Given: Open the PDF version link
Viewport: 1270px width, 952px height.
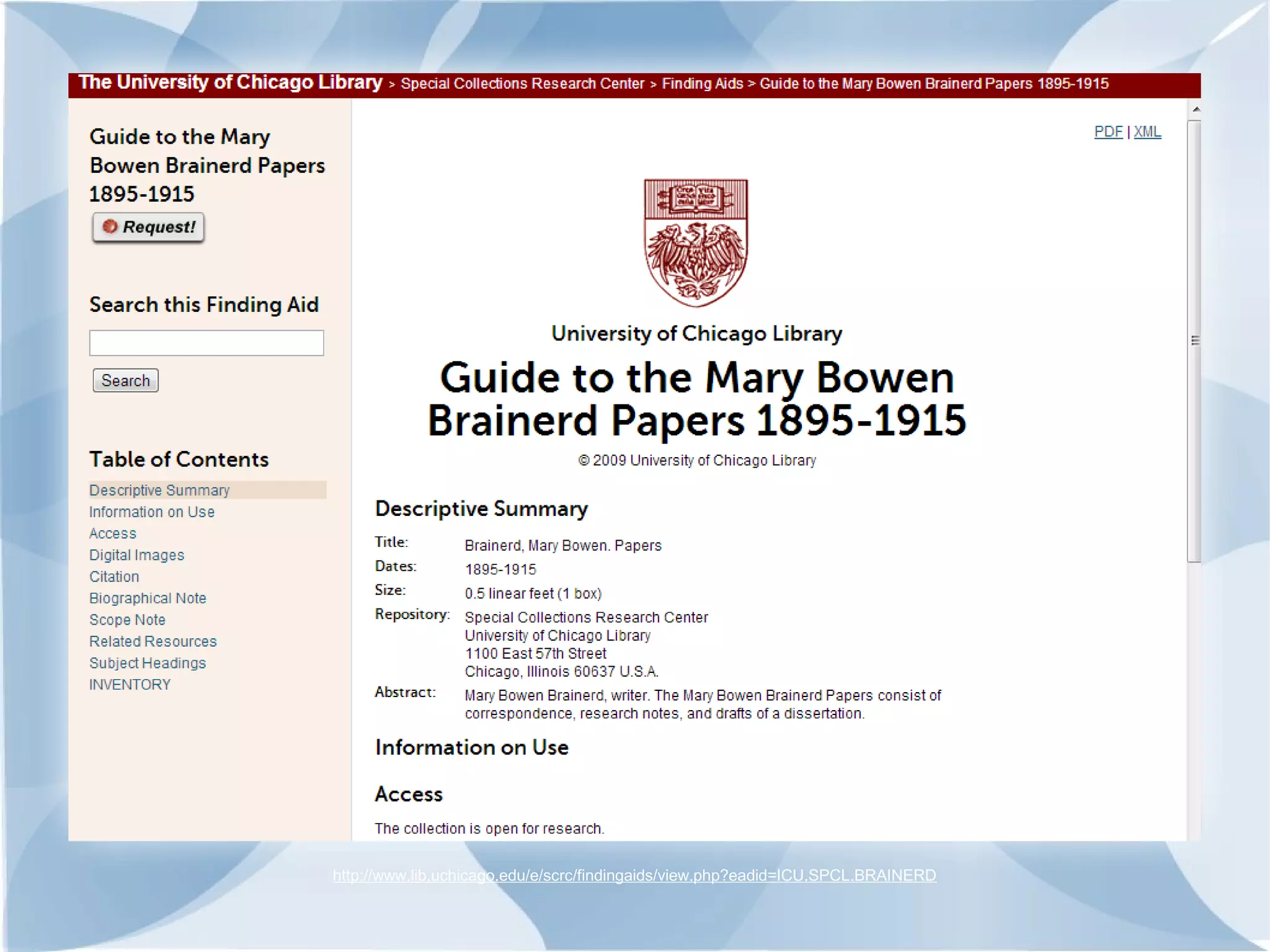Looking at the screenshot, I should pos(1108,132).
